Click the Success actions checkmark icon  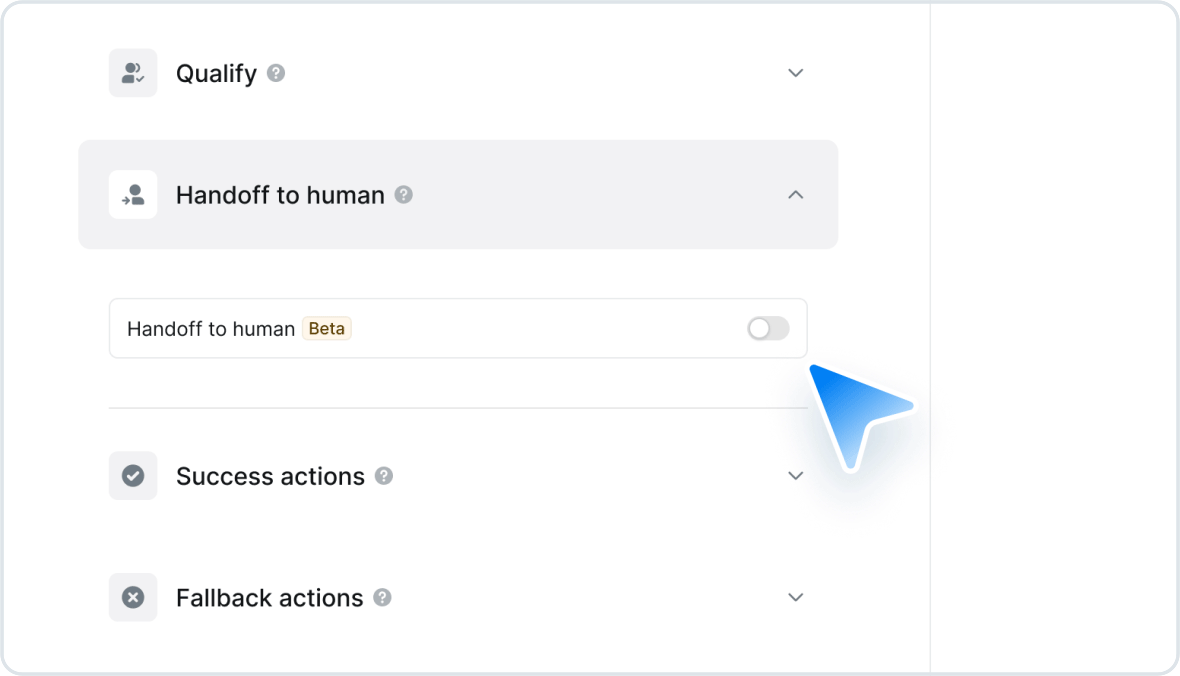coord(133,476)
